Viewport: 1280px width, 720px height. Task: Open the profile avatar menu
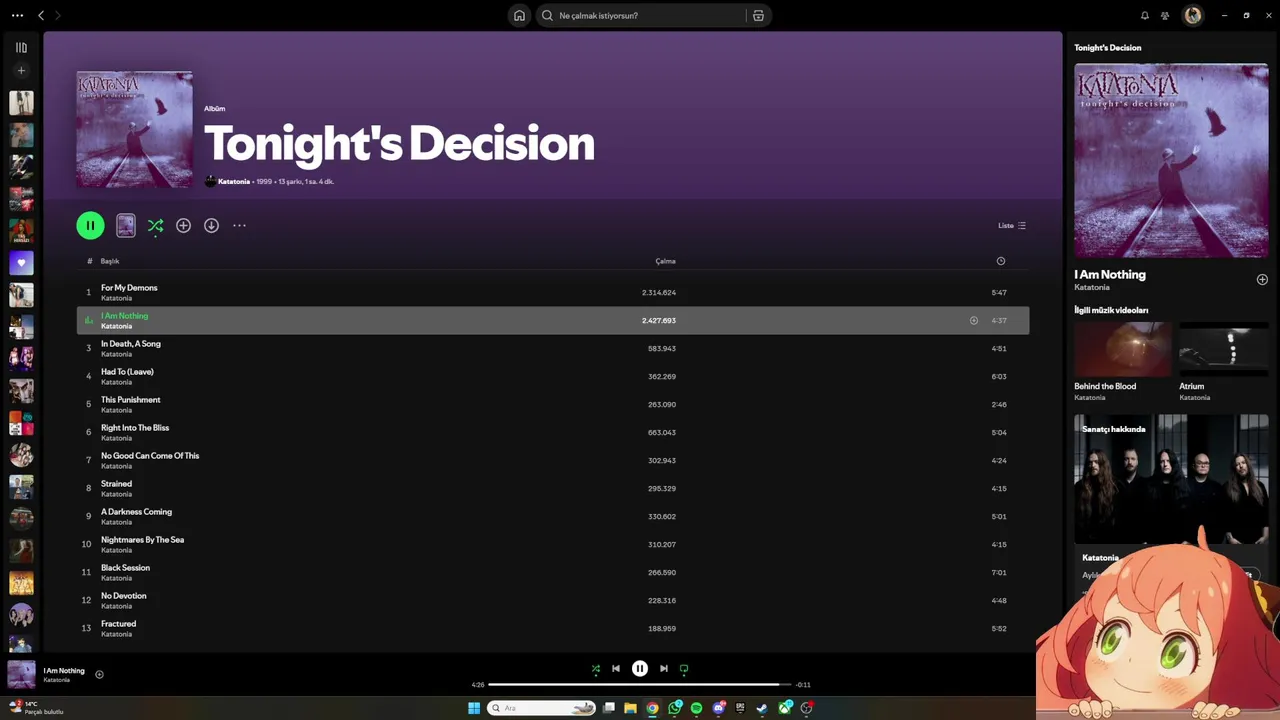(x=1193, y=15)
